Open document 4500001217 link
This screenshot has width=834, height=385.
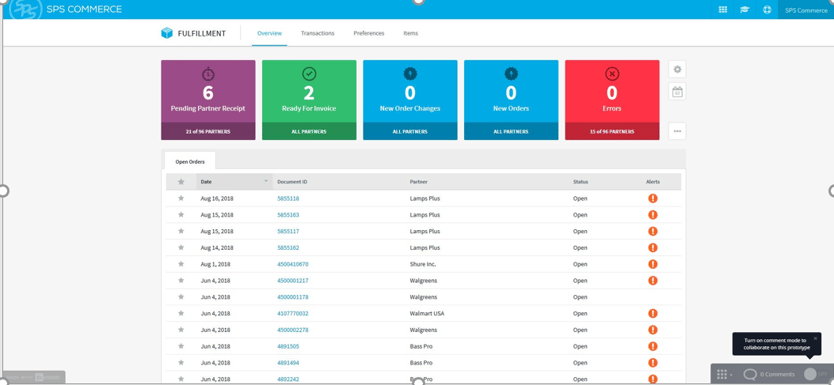pos(293,281)
